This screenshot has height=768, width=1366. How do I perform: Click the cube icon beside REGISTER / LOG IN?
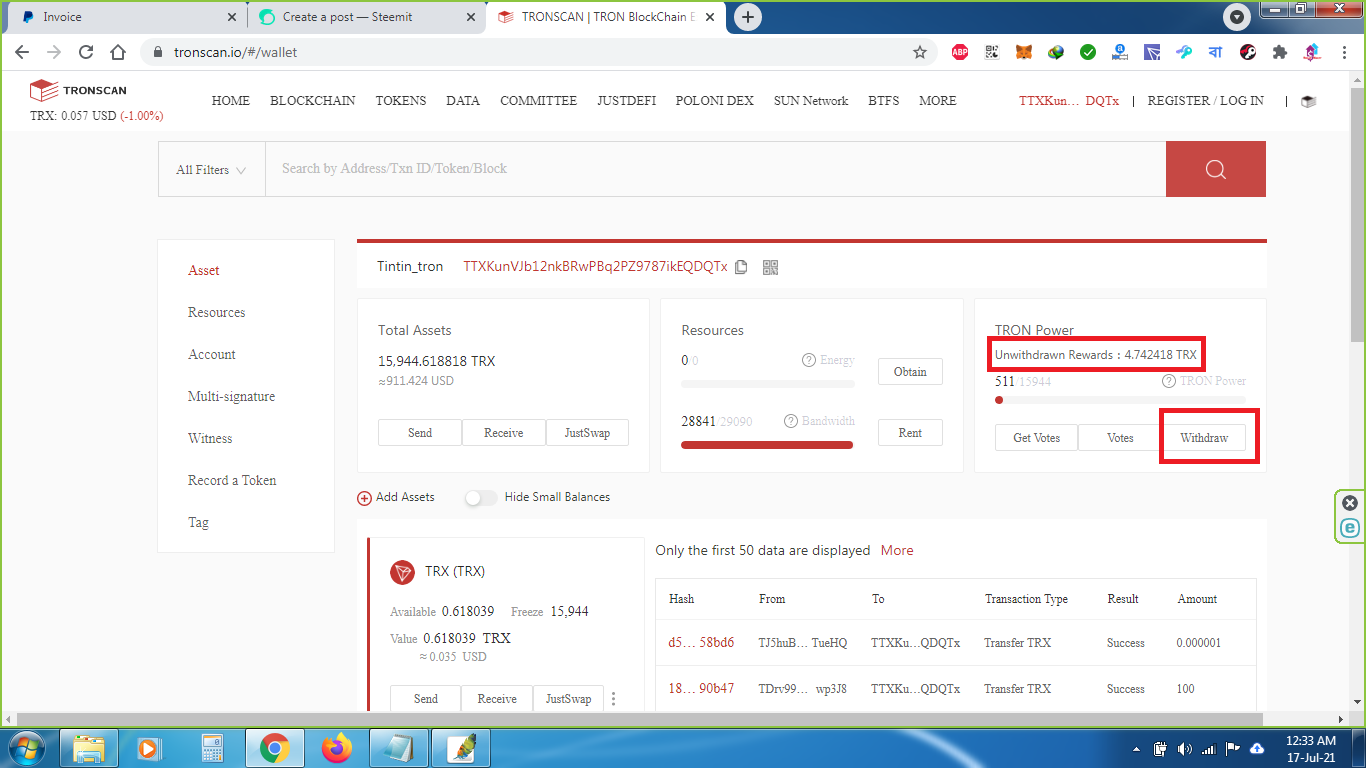[1308, 101]
